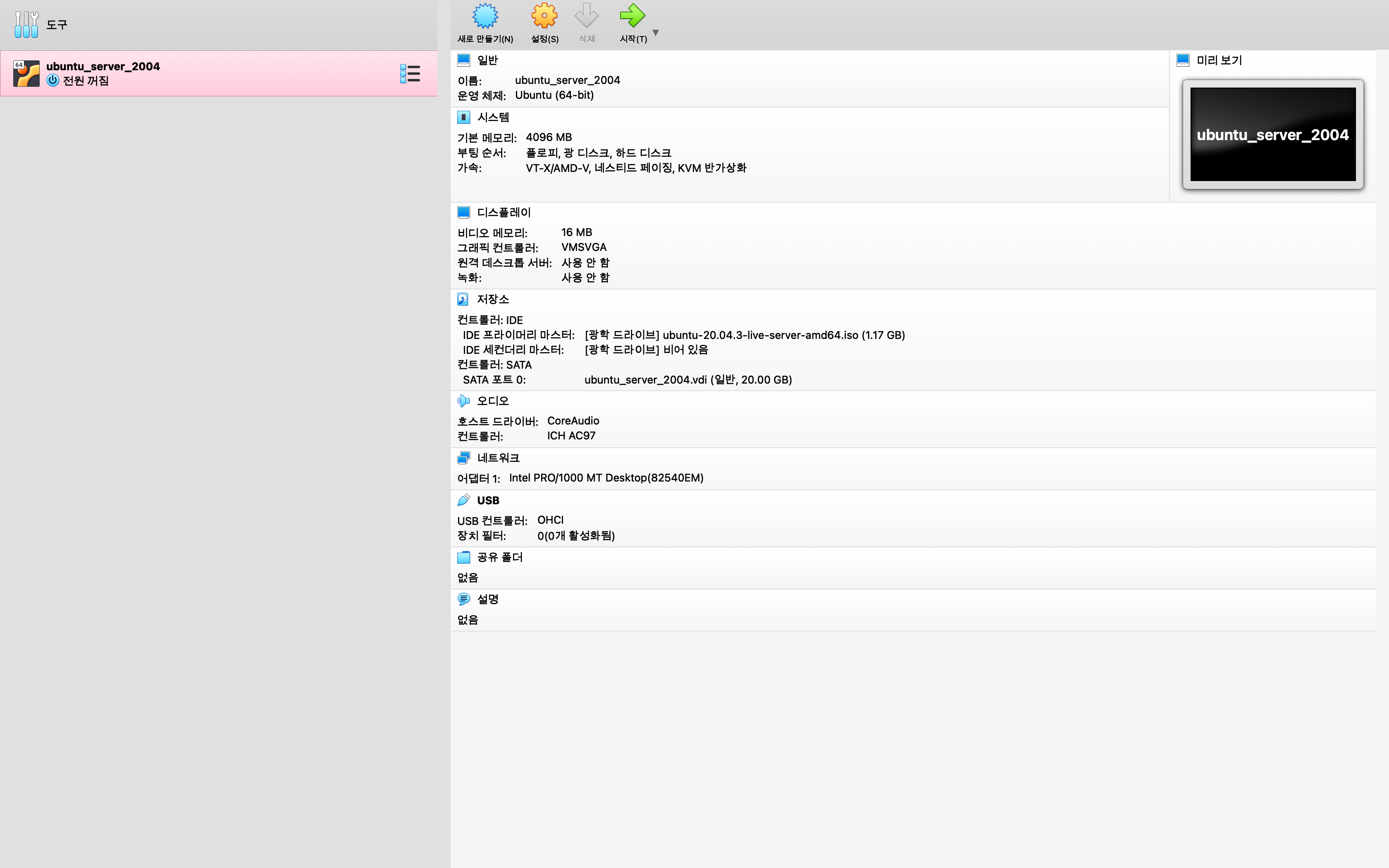Click the IDE primary master ISO entry
Viewport: 1389px width, 868px height.
pos(744,335)
